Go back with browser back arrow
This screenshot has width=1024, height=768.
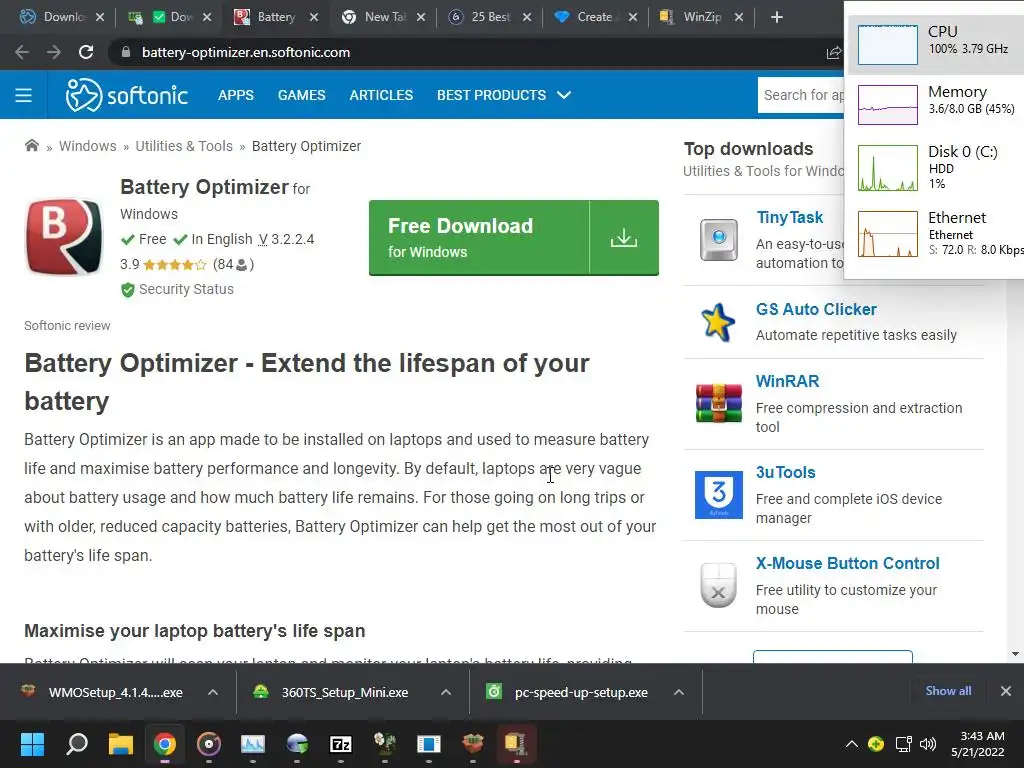click(x=22, y=52)
